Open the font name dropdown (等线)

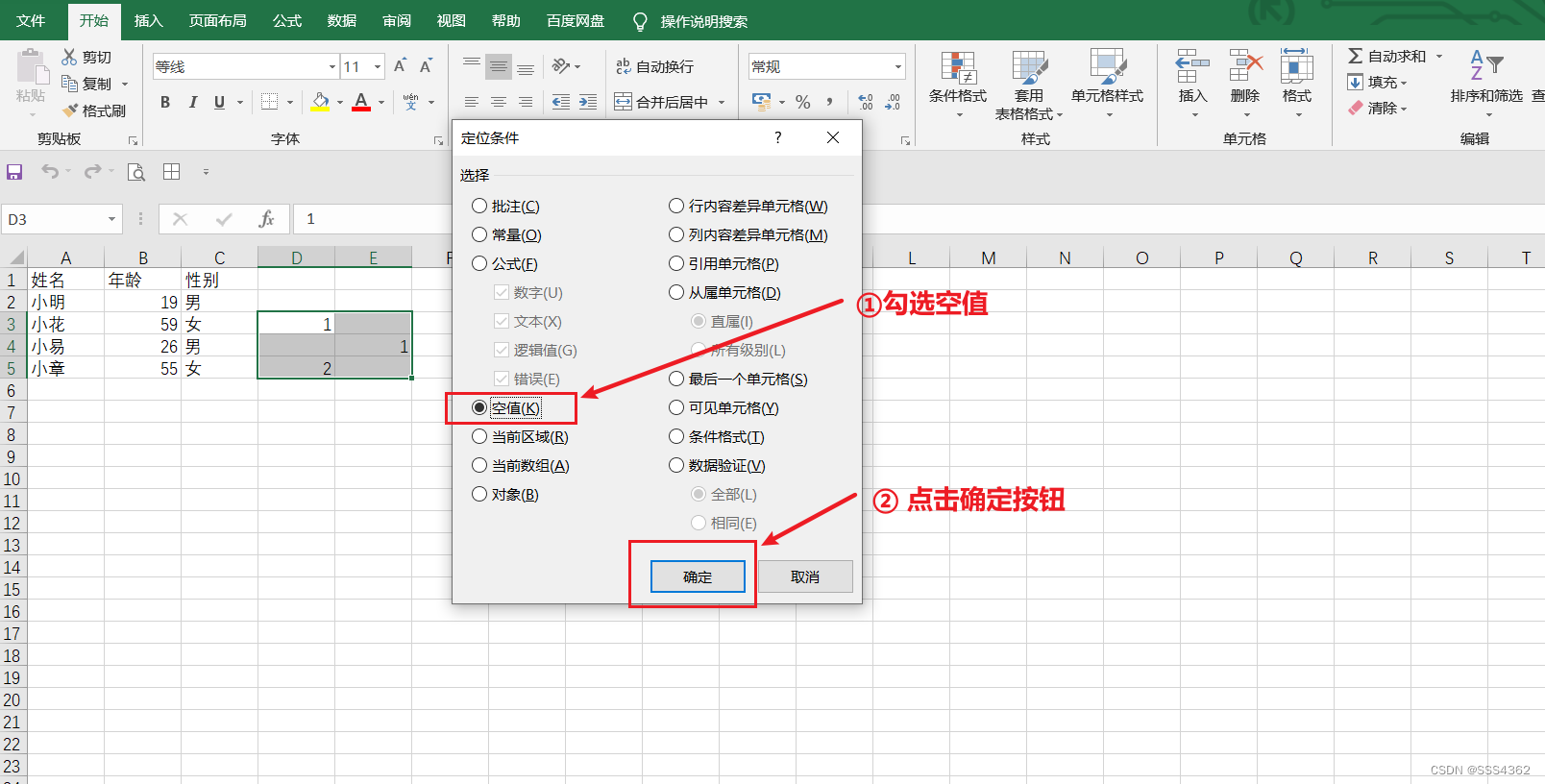pyautogui.click(x=332, y=66)
